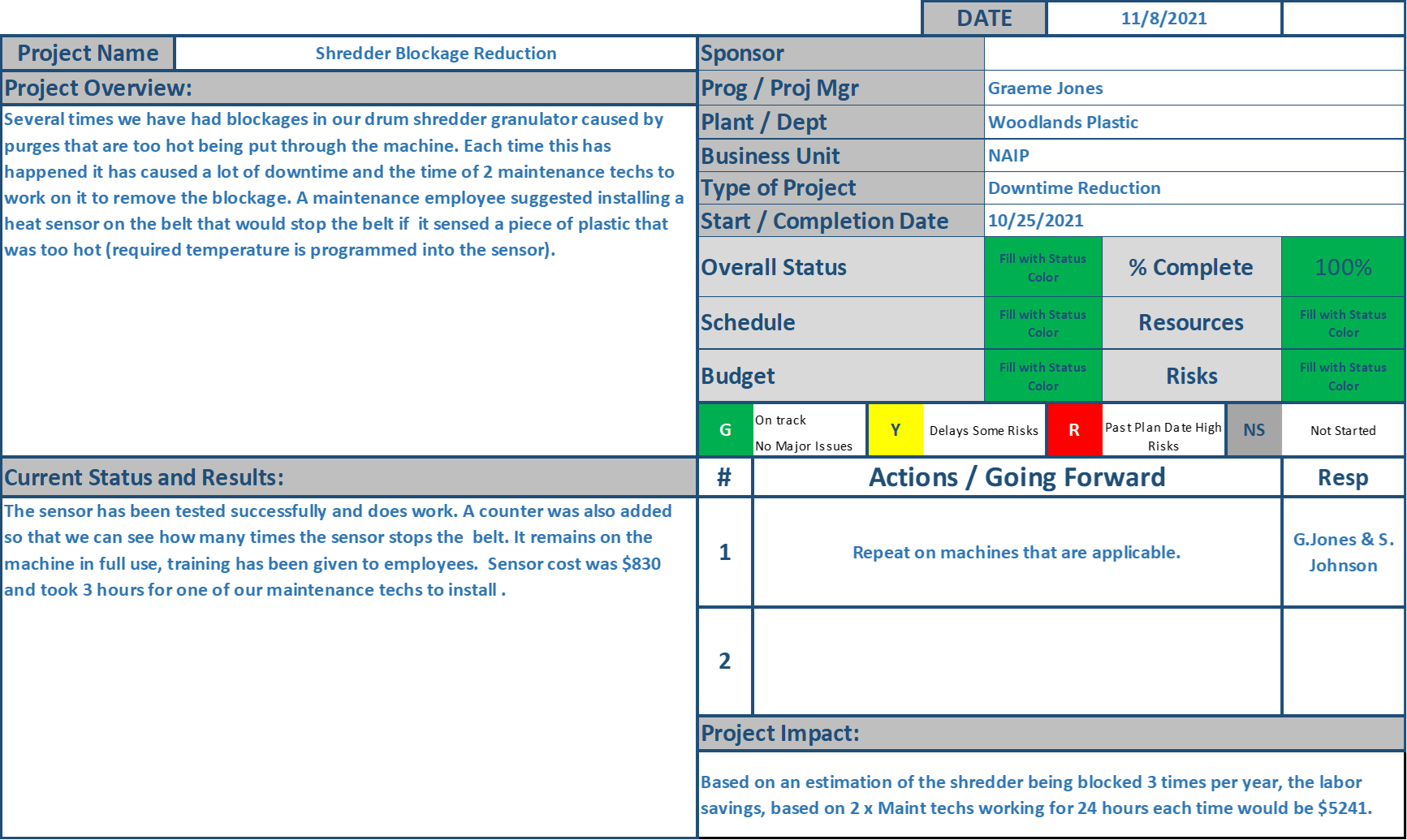Select the Sponsor label cell
Viewport: 1407px width, 840px height.
coord(841,54)
